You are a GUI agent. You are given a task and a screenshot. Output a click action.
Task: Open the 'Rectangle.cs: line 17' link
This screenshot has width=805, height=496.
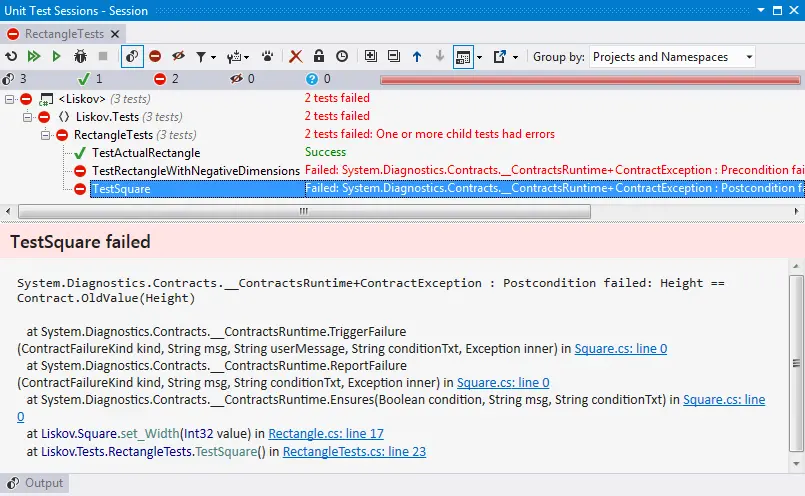(326, 433)
